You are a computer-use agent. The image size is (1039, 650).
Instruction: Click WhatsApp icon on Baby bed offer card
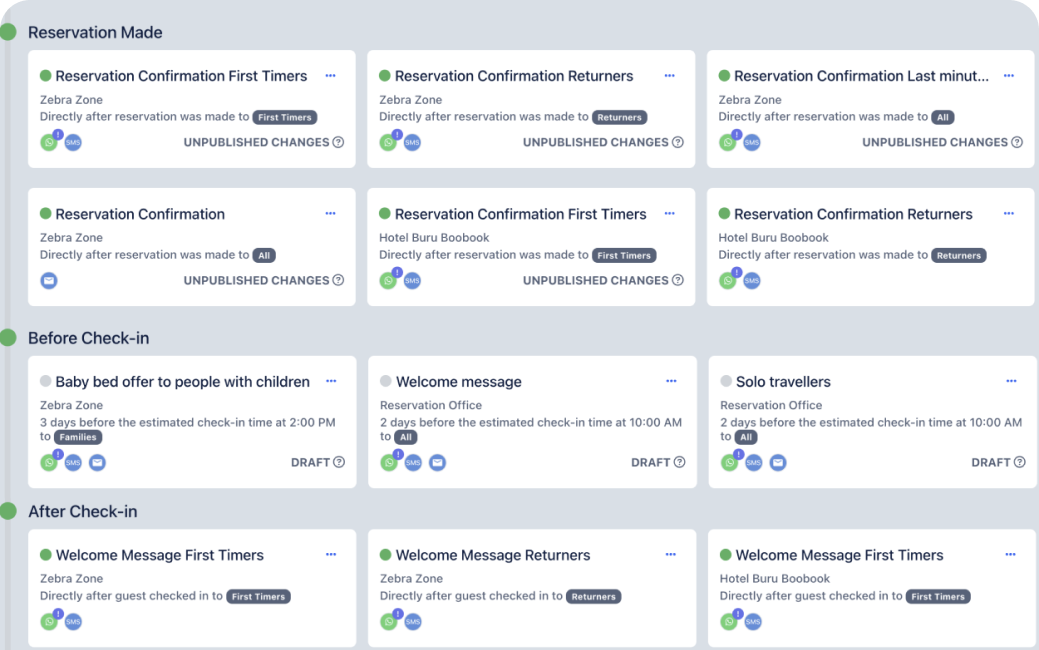pos(49,462)
